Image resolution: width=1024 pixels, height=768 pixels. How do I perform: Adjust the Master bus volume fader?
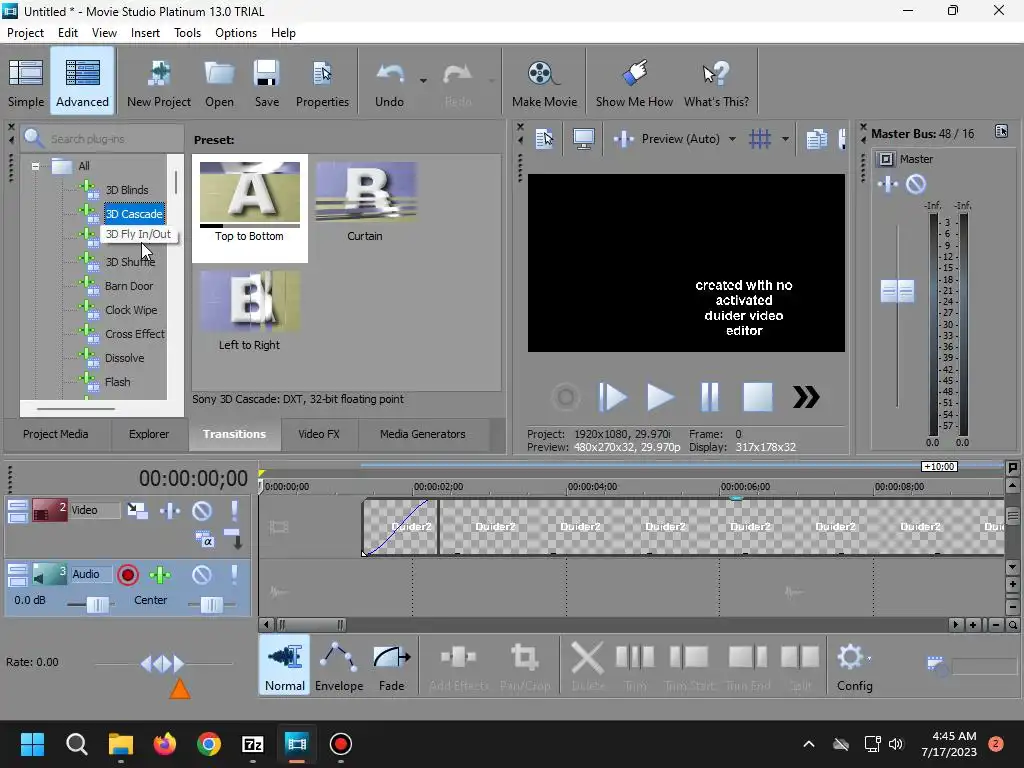897,291
